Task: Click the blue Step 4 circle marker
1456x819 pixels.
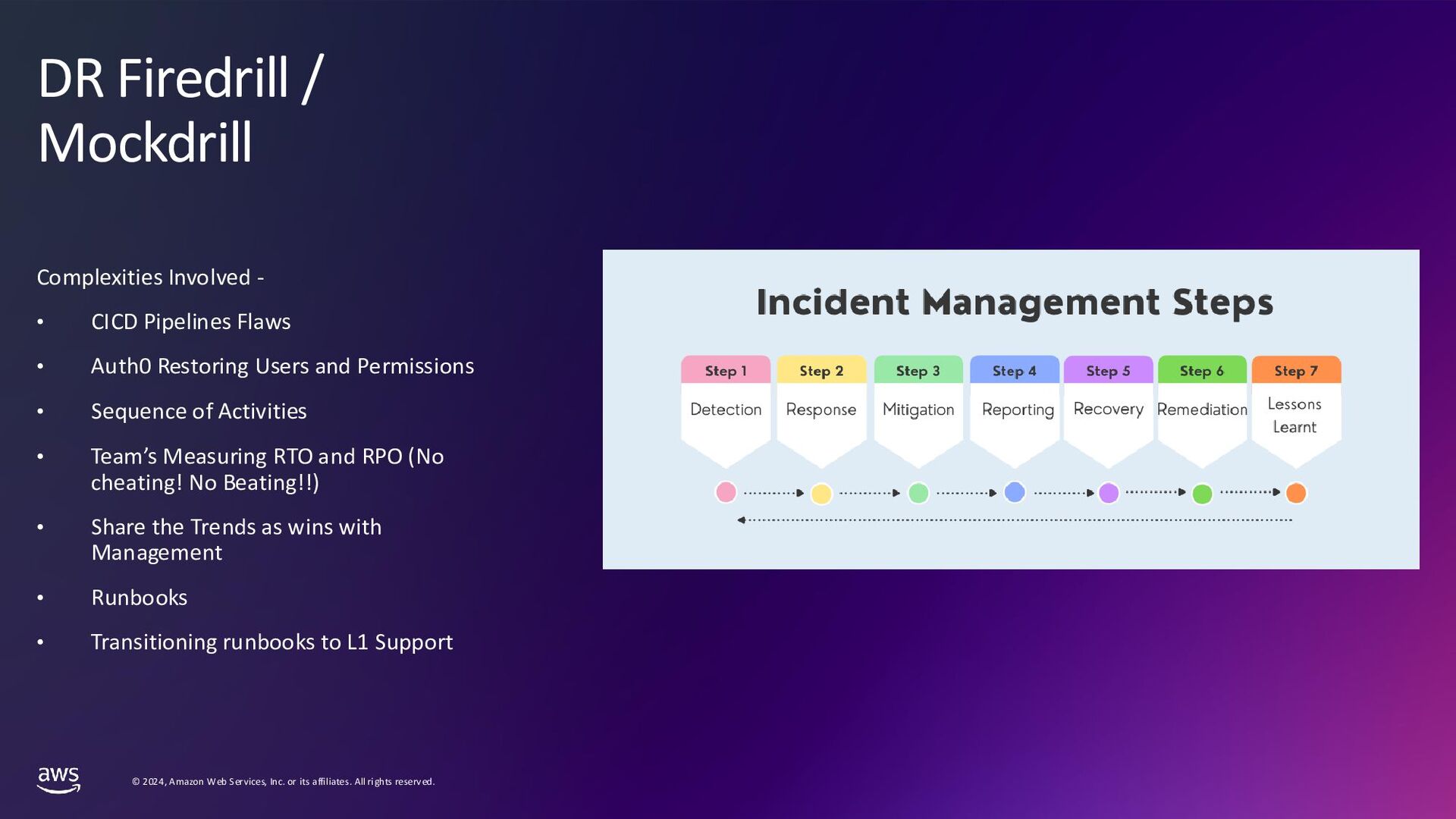Action: point(1015,492)
